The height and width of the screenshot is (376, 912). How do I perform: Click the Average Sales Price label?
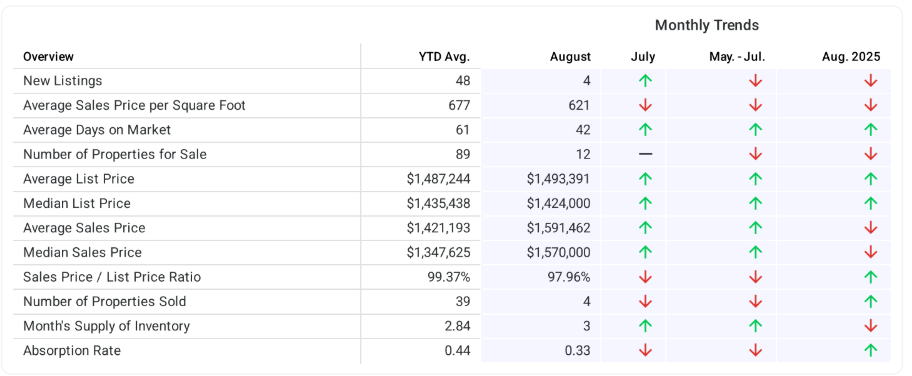tap(84, 228)
